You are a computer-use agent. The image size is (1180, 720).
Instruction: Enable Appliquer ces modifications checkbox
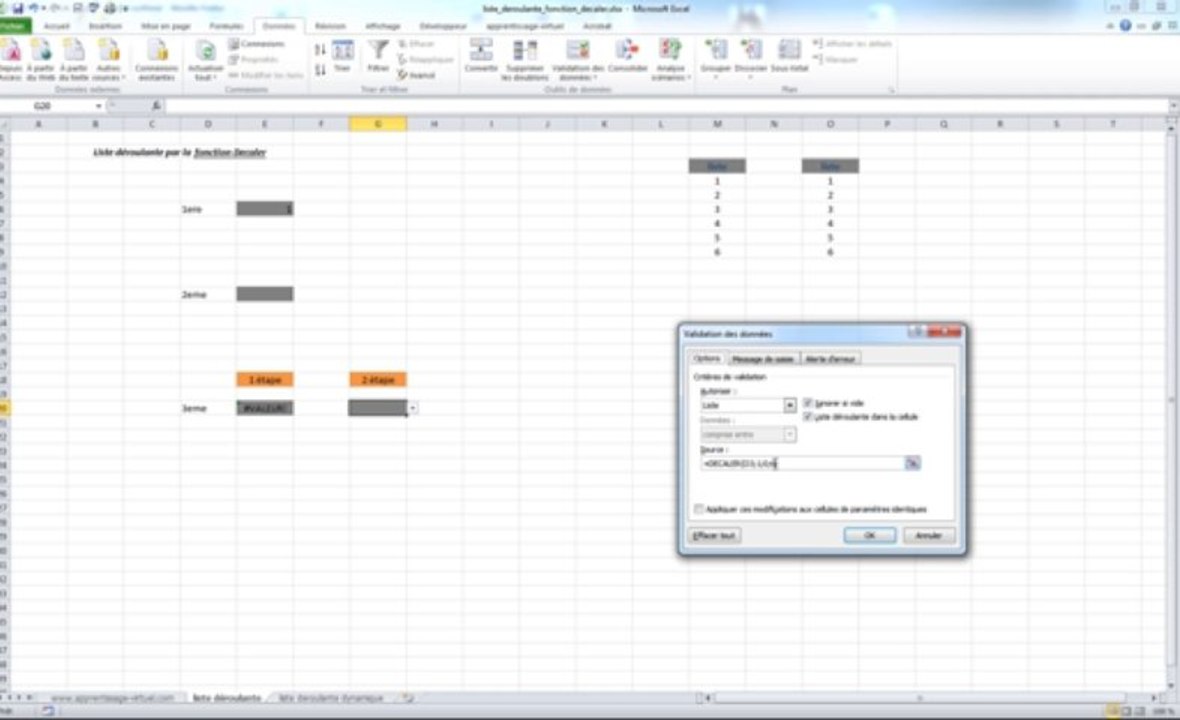[x=698, y=509]
